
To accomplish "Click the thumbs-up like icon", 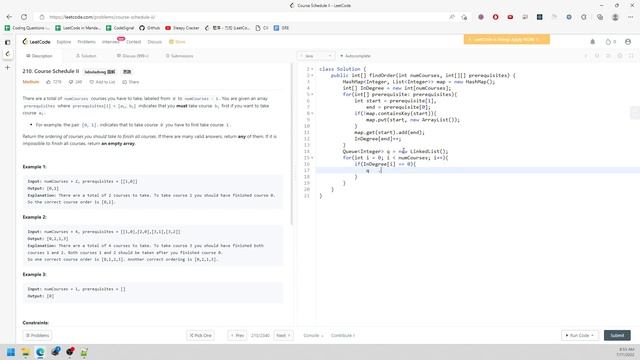I will click(x=49, y=82).
